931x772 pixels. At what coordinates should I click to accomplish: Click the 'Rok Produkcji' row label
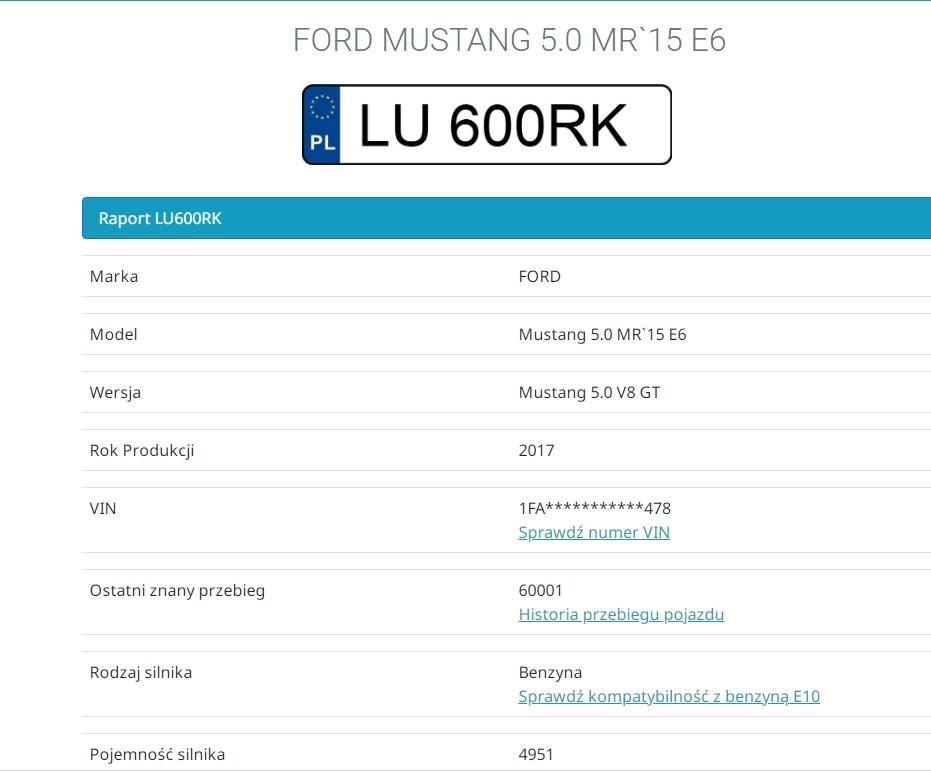click(142, 451)
